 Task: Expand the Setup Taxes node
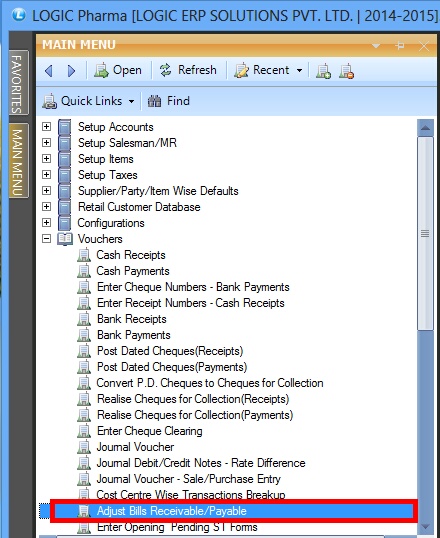[46, 174]
